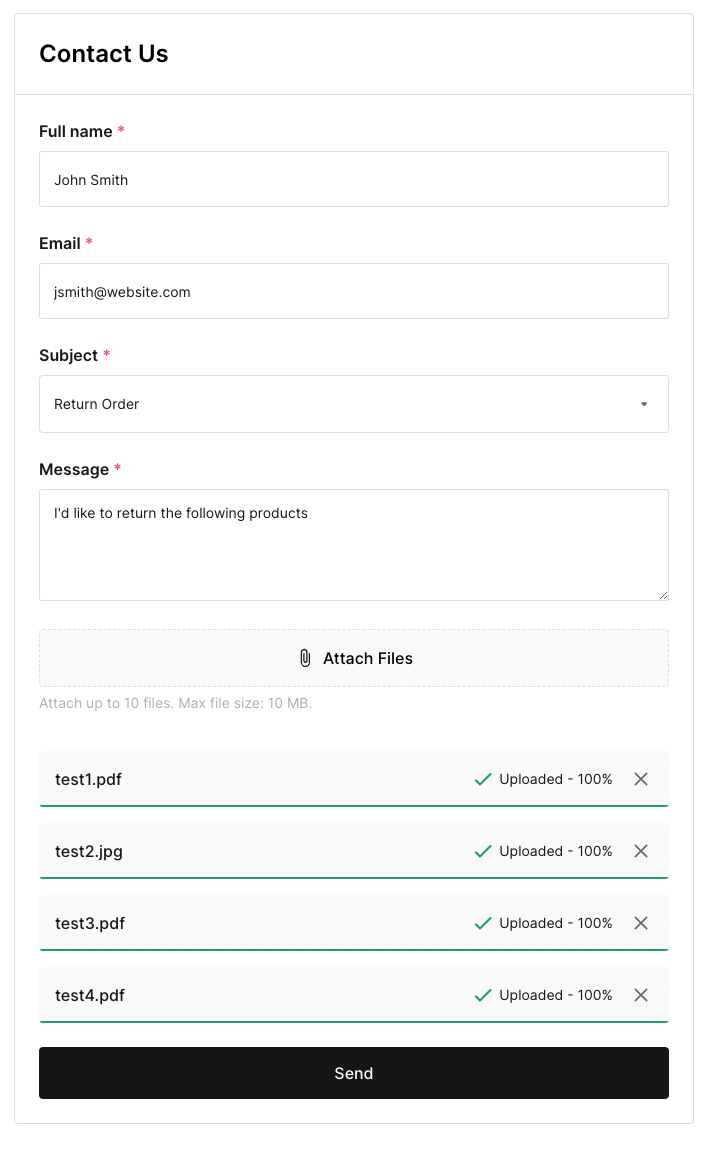Click the Subject dropdown arrow
Viewport: 716px width, 1157px height.
point(644,404)
